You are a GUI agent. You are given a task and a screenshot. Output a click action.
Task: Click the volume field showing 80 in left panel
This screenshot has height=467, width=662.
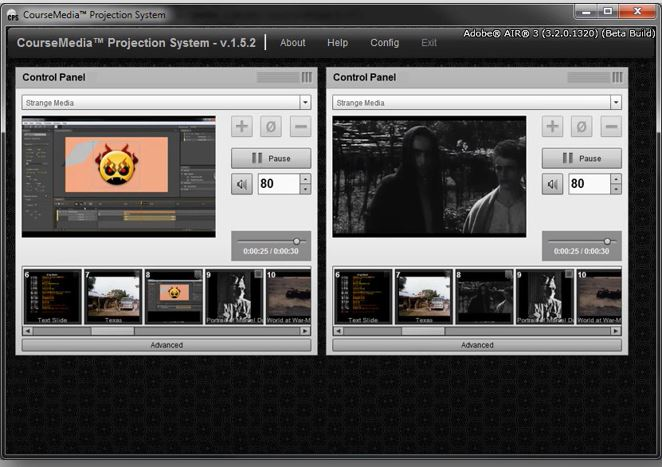tap(279, 184)
